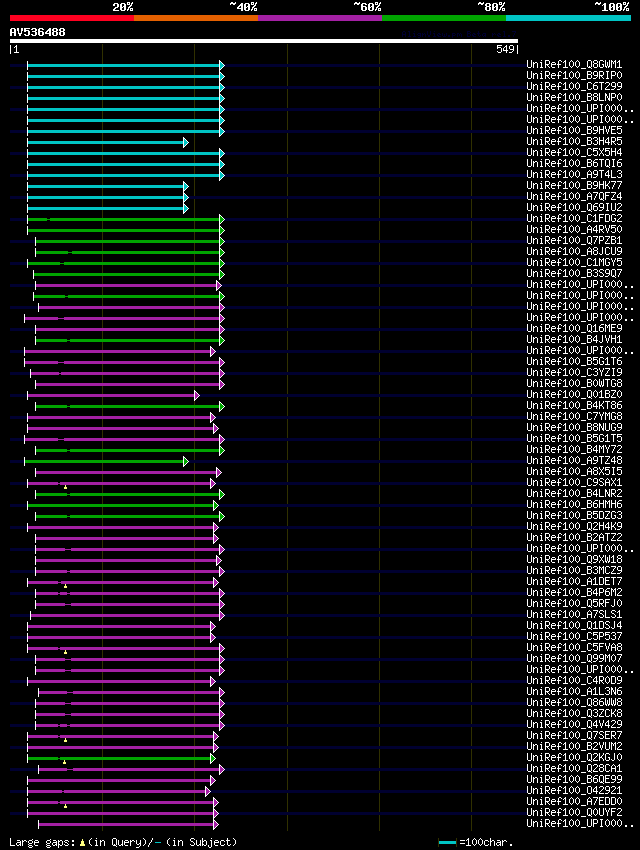Screen dimensions: 640x850
Task: Click the purple ~60% identity legend segment
Action: click(x=320, y=18)
